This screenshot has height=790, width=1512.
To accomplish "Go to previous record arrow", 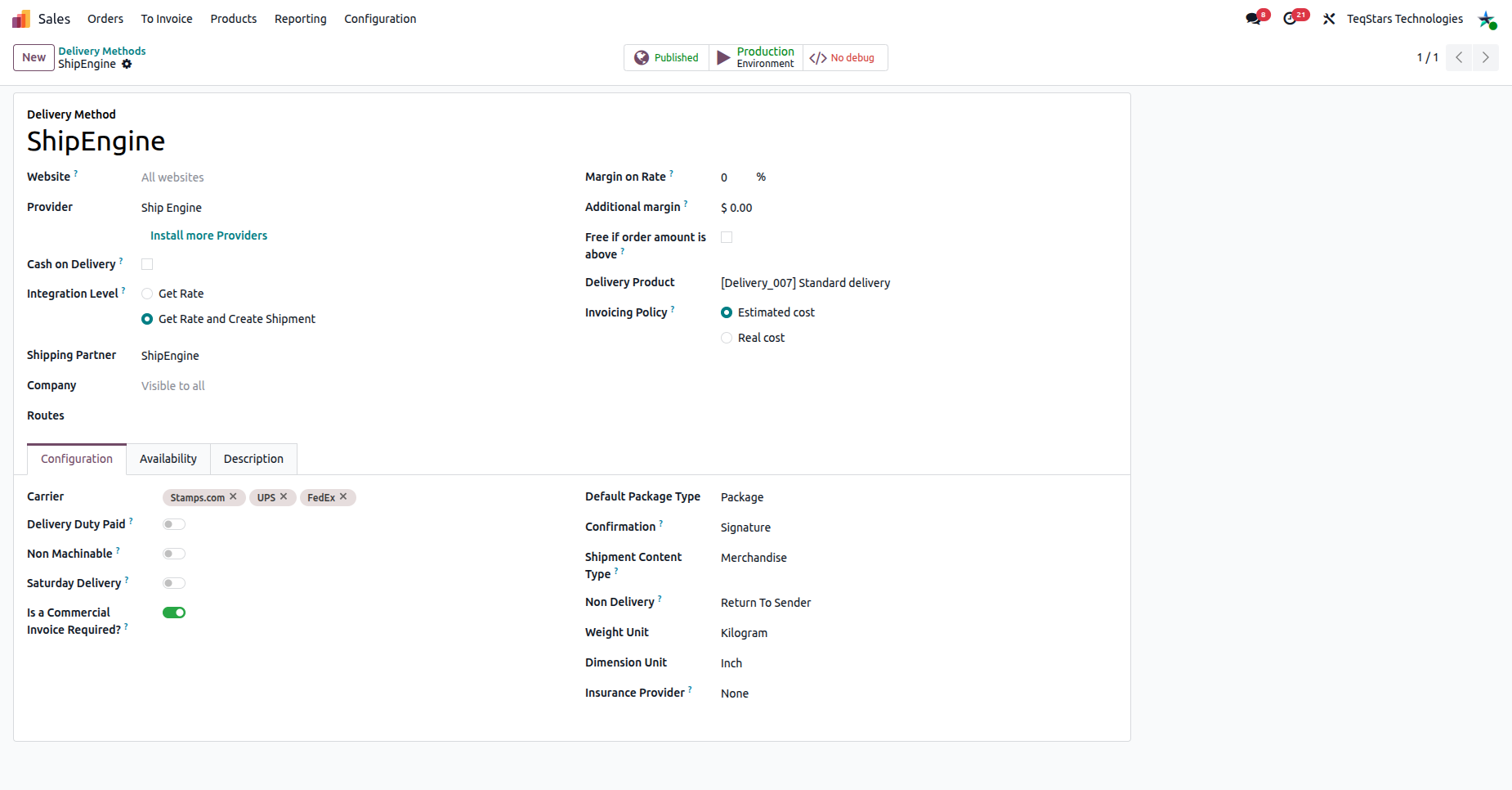I will [1459, 57].
